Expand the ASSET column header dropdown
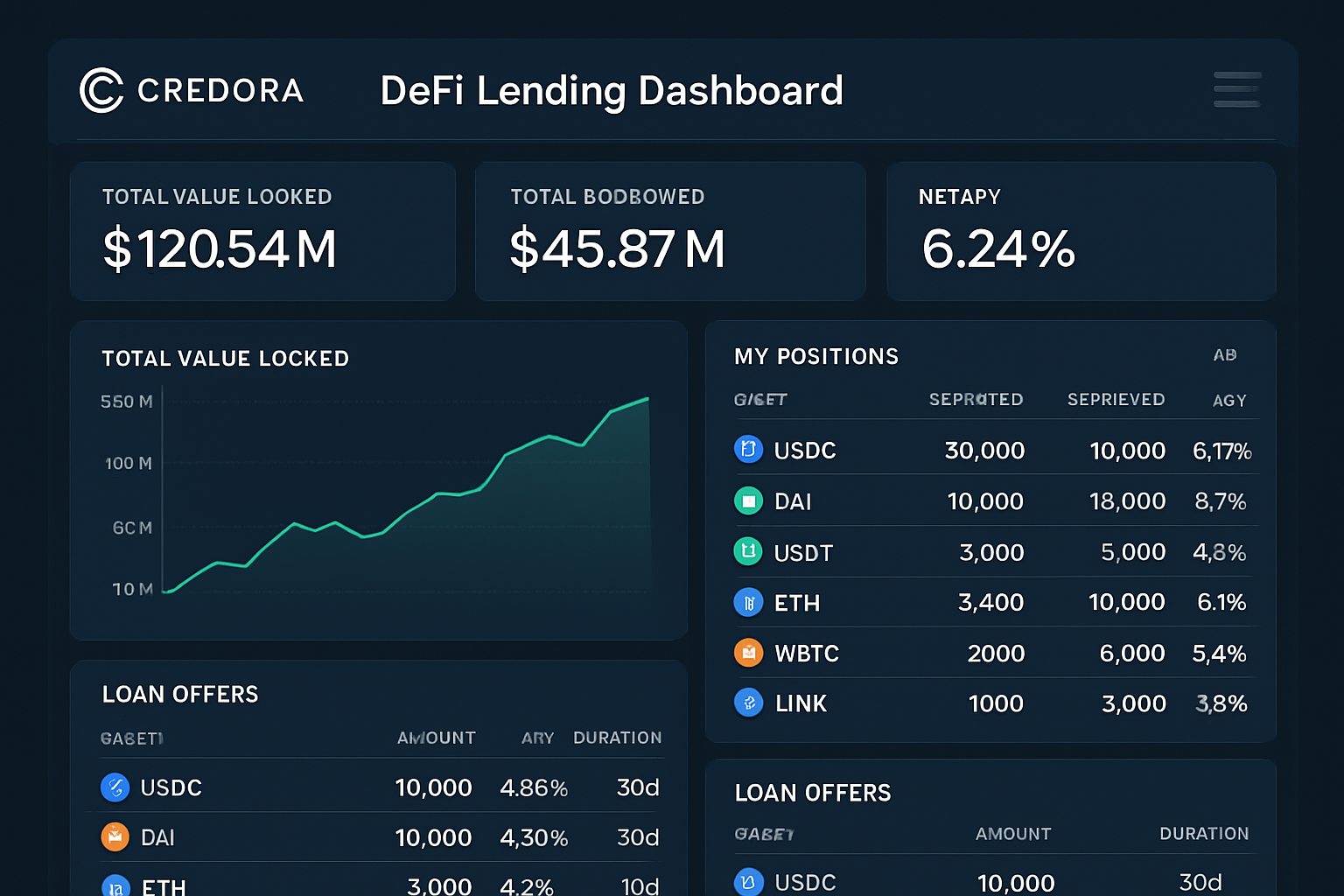Screen dimensions: 1344x896 pos(759,399)
